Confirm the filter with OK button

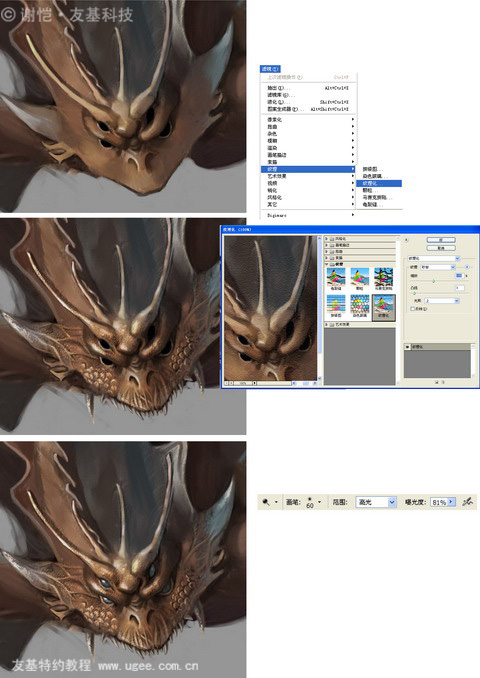(441, 240)
